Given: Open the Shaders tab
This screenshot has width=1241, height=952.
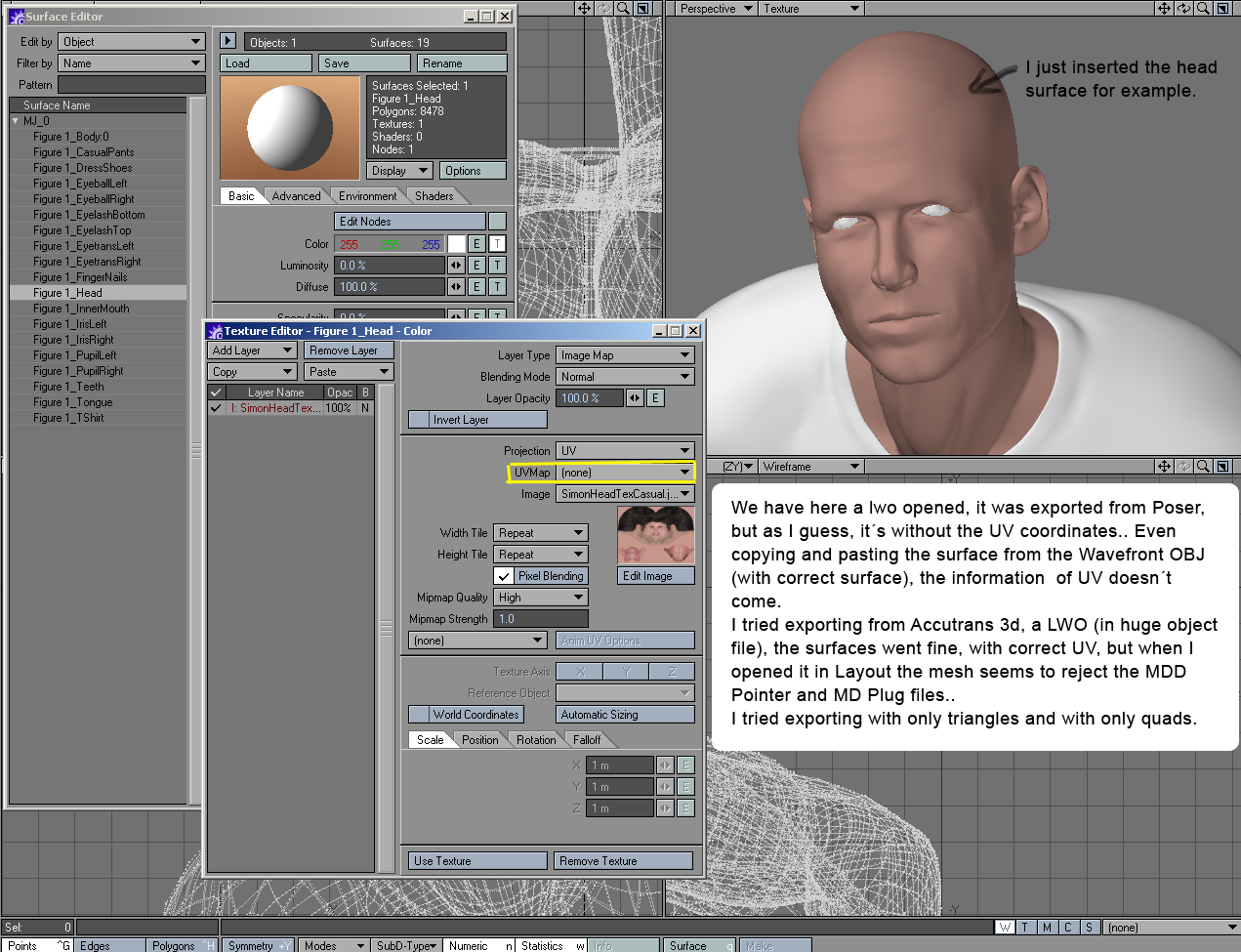Looking at the screenshot, I should point(434,196).
